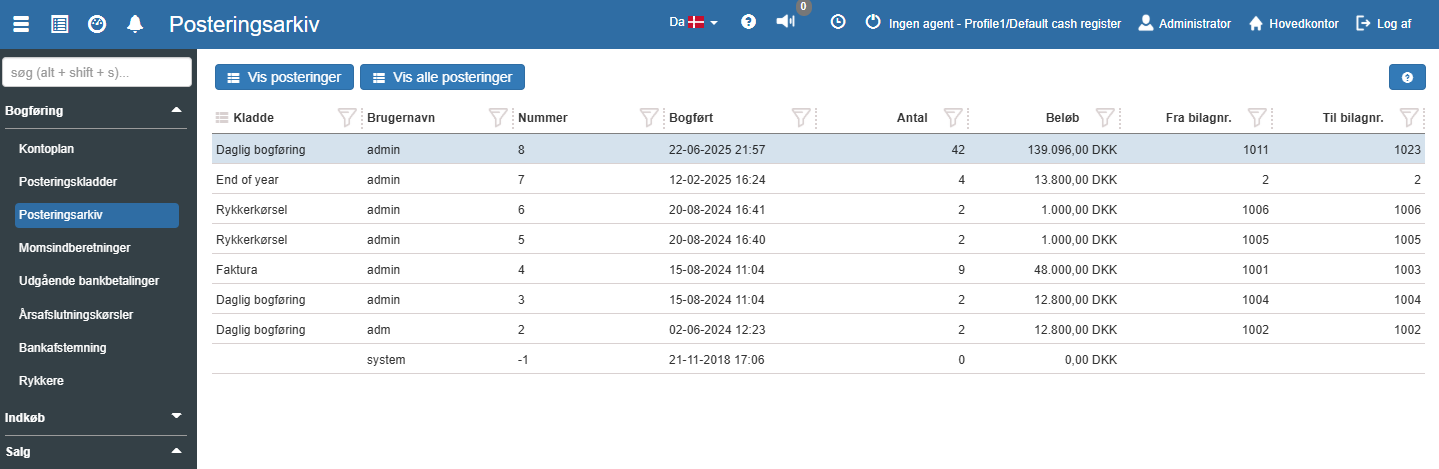Click the Administrator user icon
Viewport: 1439px width, 469px height.
pyautogui.click(x=1146, y=22)
